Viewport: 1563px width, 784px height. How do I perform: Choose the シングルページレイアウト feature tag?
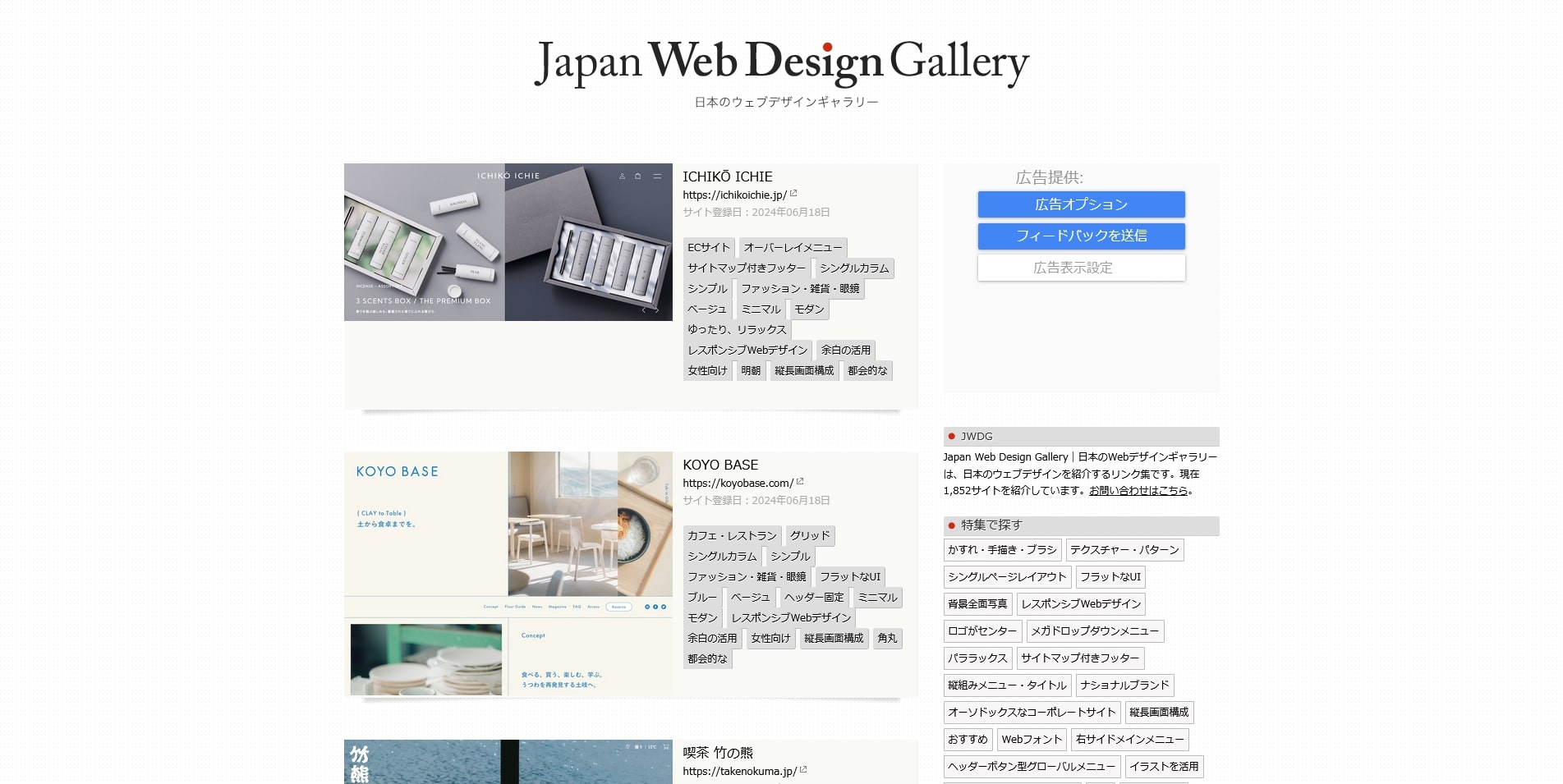[1007, 577]
